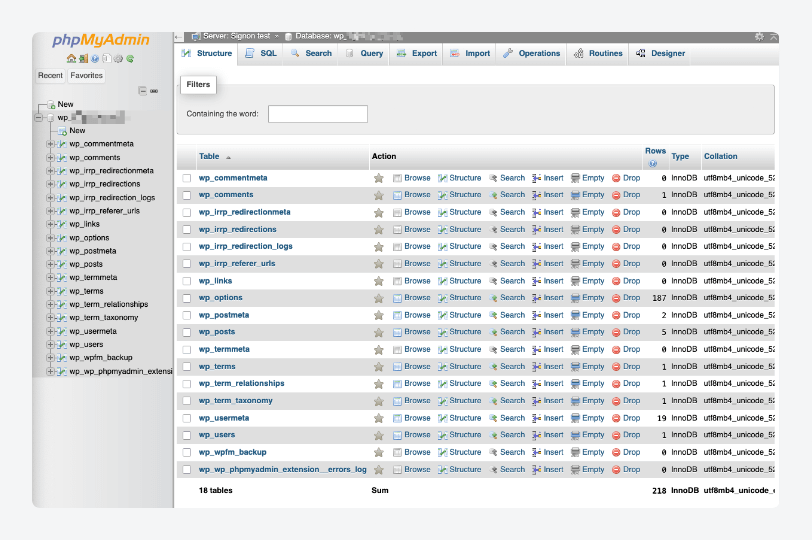Star the wp_termmeta table

point(379,349)
